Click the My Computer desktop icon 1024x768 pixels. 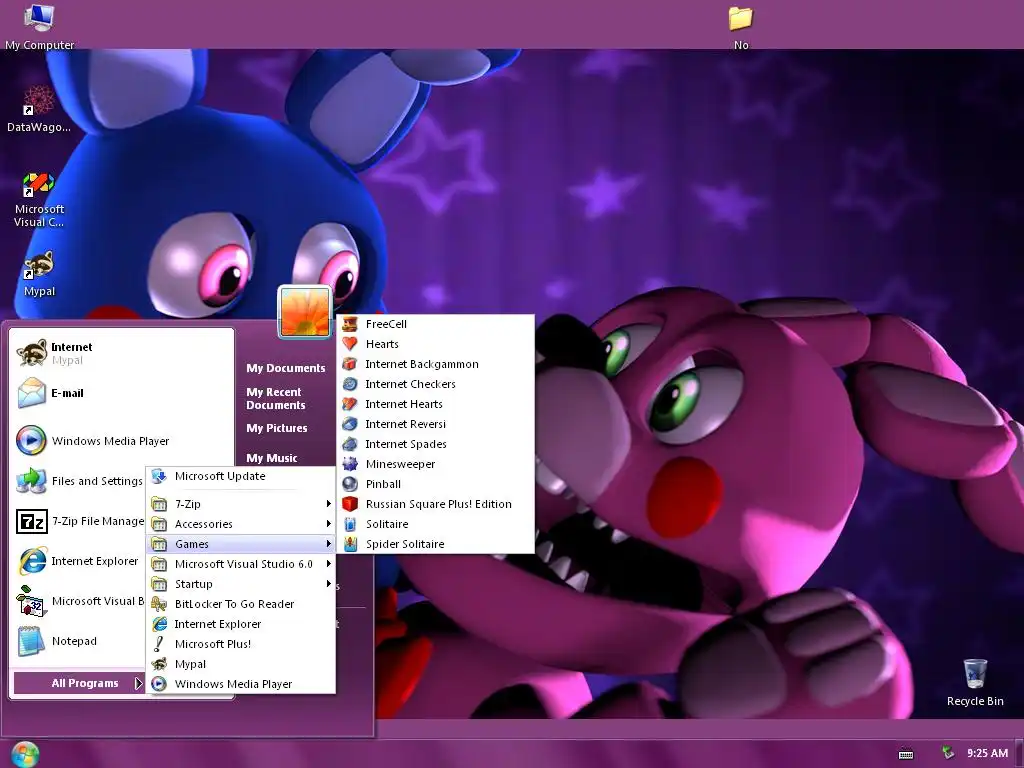pos(39,27)
